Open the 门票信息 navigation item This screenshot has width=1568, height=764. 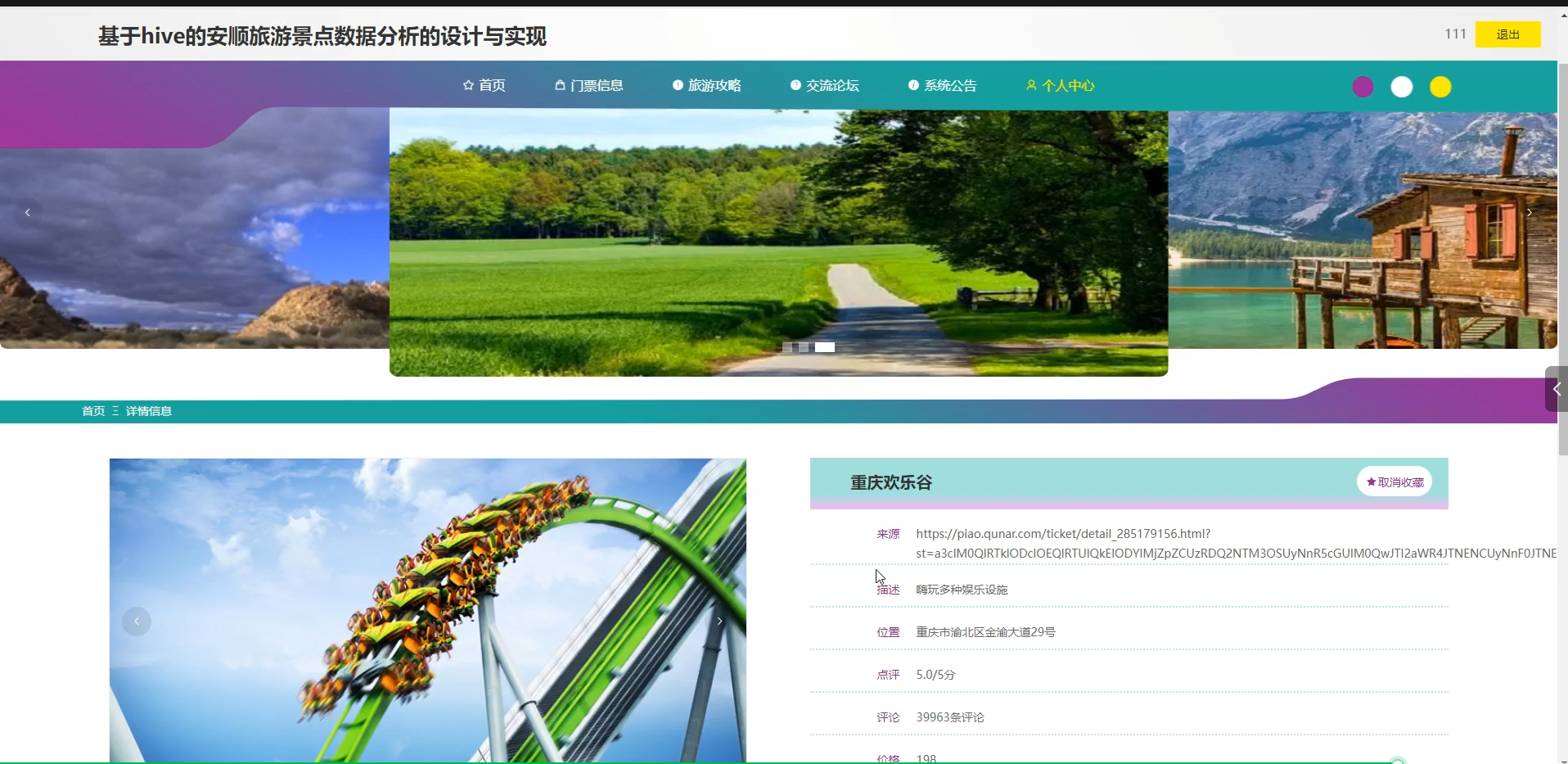click(589, 85)
